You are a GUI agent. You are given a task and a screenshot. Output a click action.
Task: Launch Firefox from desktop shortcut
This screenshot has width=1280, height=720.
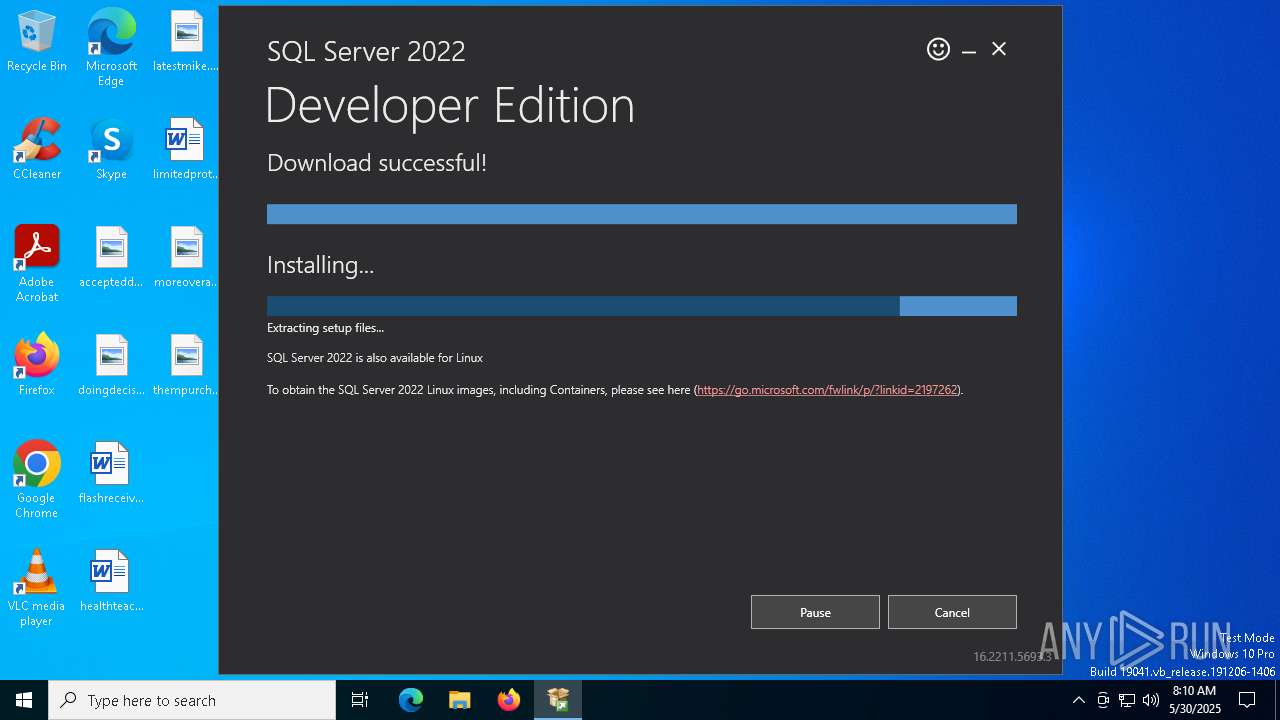tap(37, 366)
